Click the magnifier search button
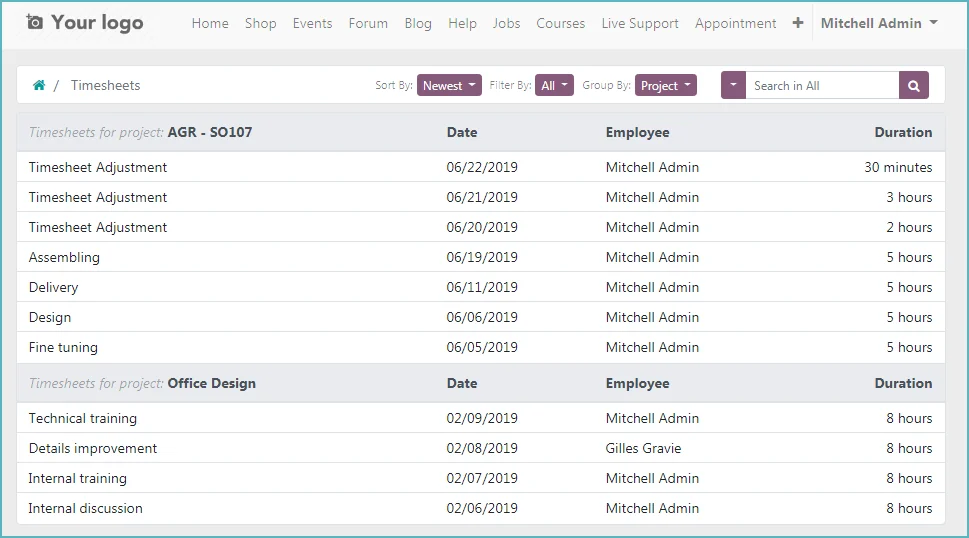Viewport: 969px width, 538px height. (913, 86)
